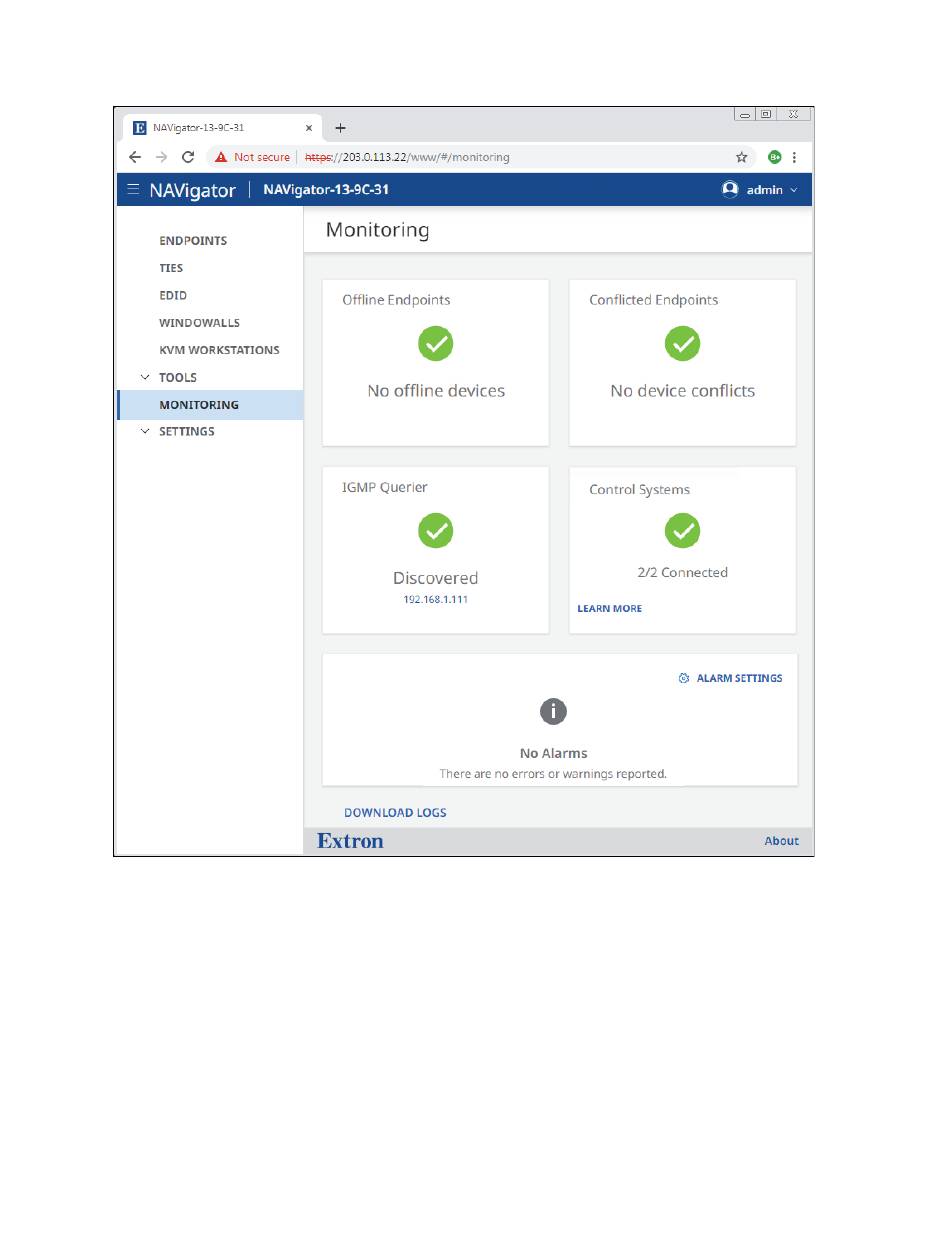Image resolution: width=950 pixels, height=1260 pixels.
Task: Click the green browser extension icon
Action: tap(774, 157)
